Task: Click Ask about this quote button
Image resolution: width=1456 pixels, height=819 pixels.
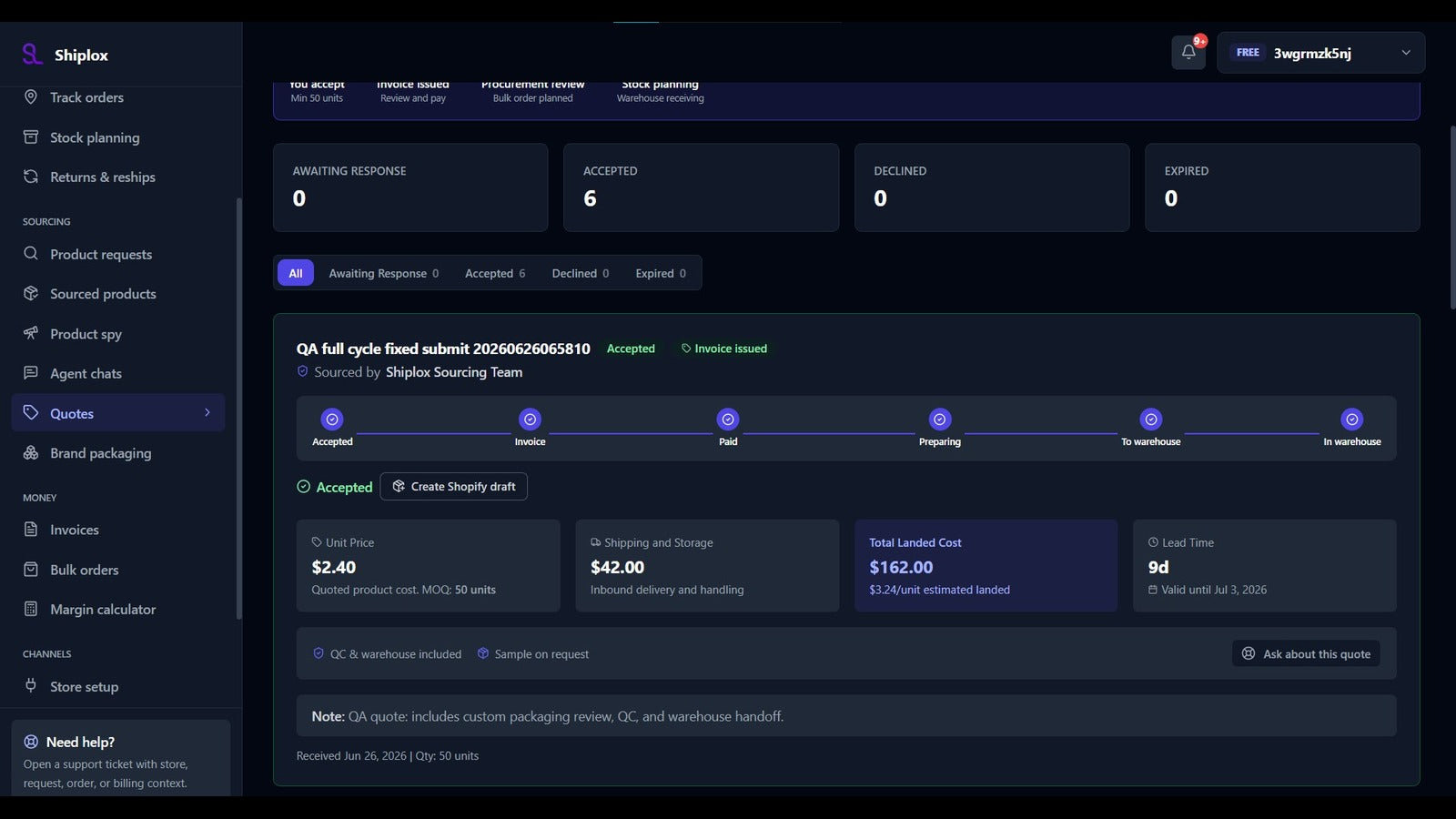Action: (1306, 653)
